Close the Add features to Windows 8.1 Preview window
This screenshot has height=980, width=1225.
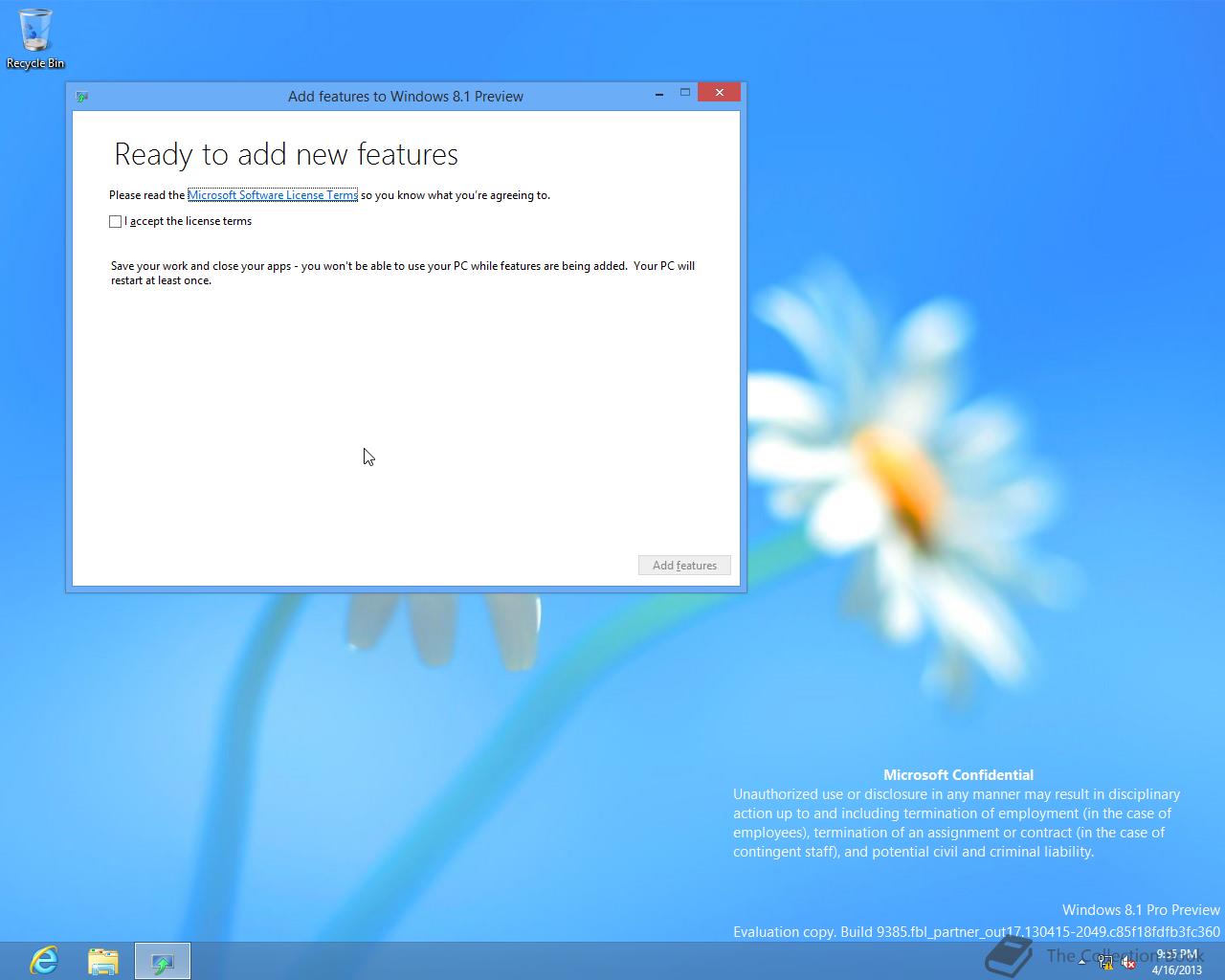[719, 93]
